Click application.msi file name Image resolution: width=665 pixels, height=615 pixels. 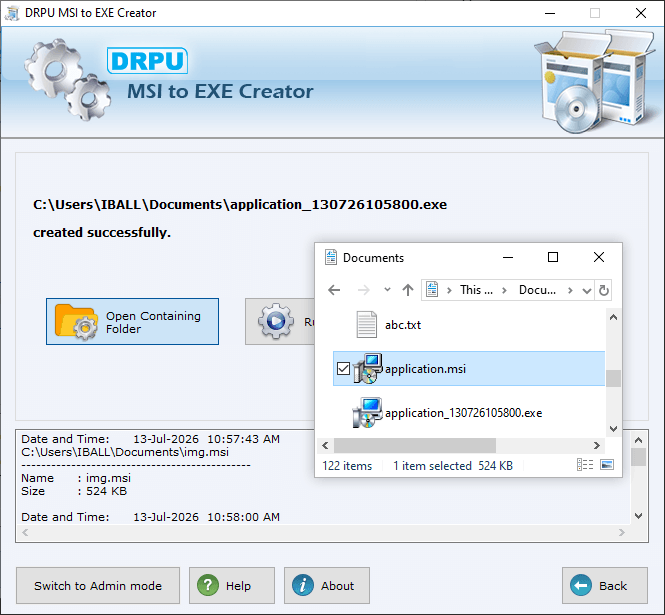pos(425,369)
